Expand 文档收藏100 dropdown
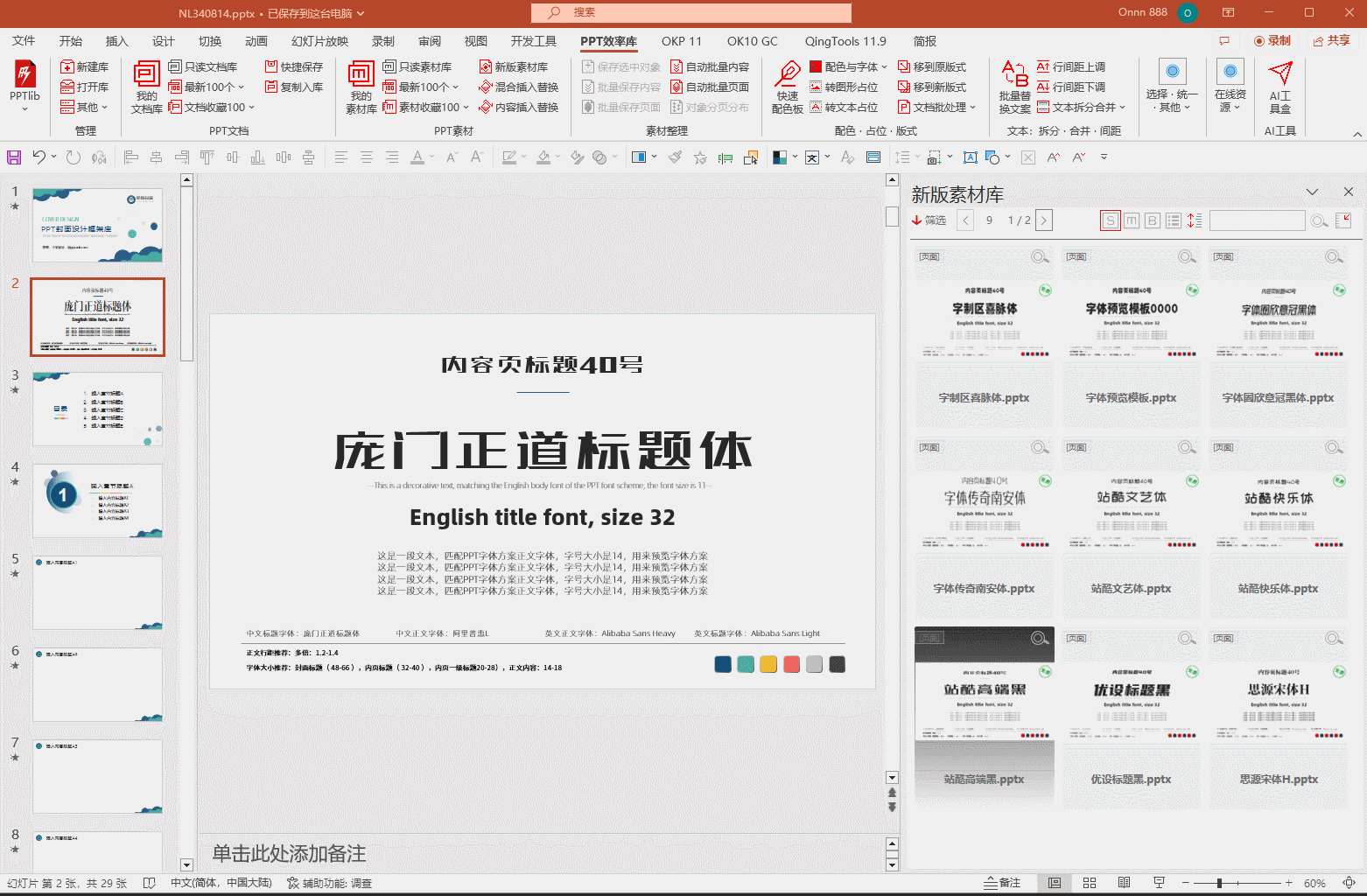Screen dimensions: 1367x896 pos(212,107)
